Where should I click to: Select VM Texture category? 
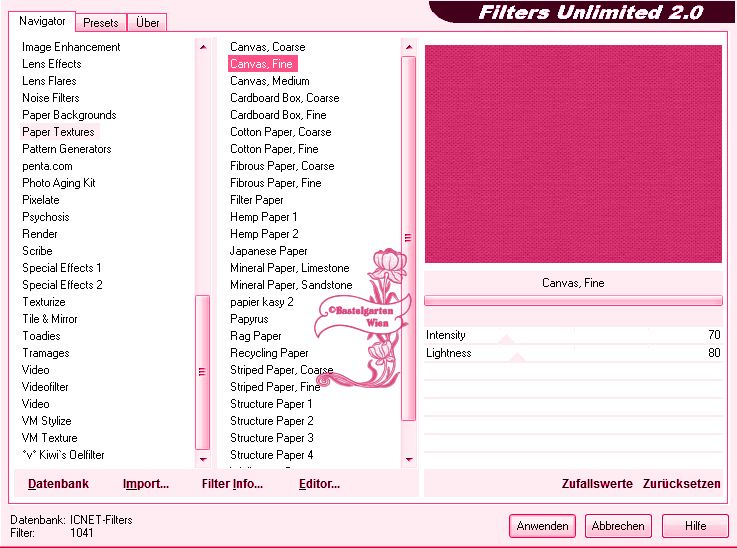pos(49,438)
